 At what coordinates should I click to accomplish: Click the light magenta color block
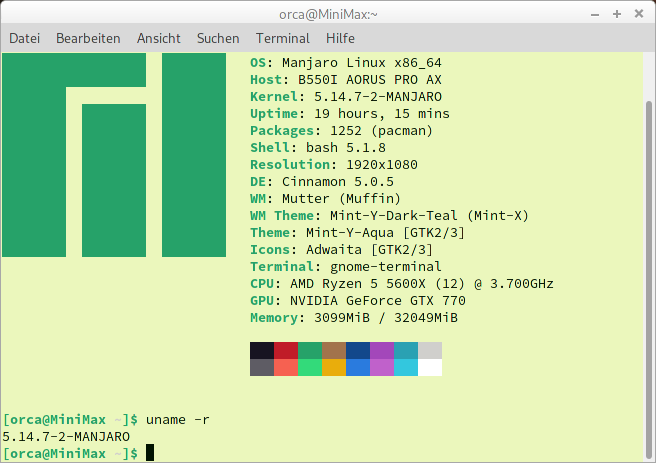pyautogui.click(x=382, y=367)
